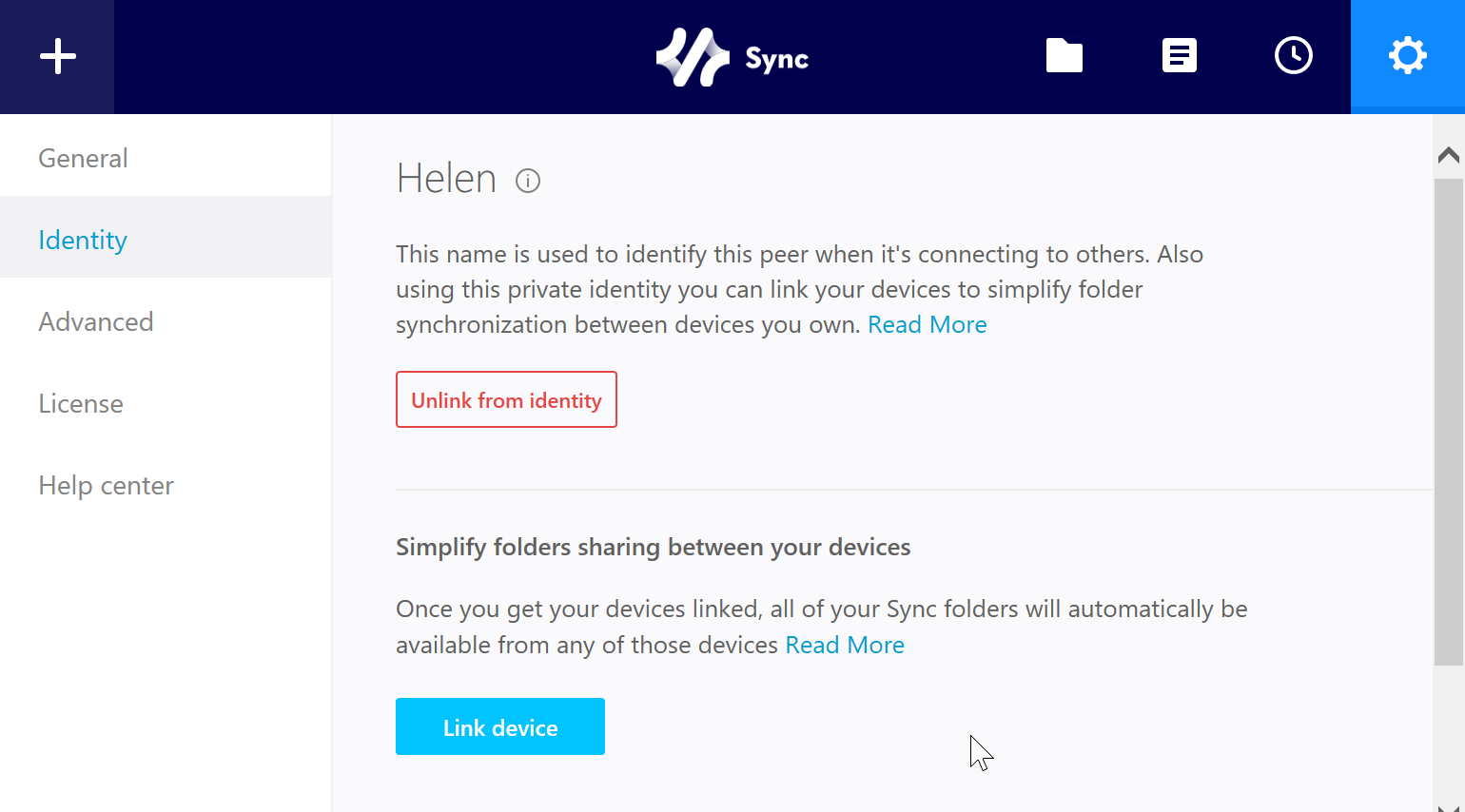Click the Link device button

point(500,726)
